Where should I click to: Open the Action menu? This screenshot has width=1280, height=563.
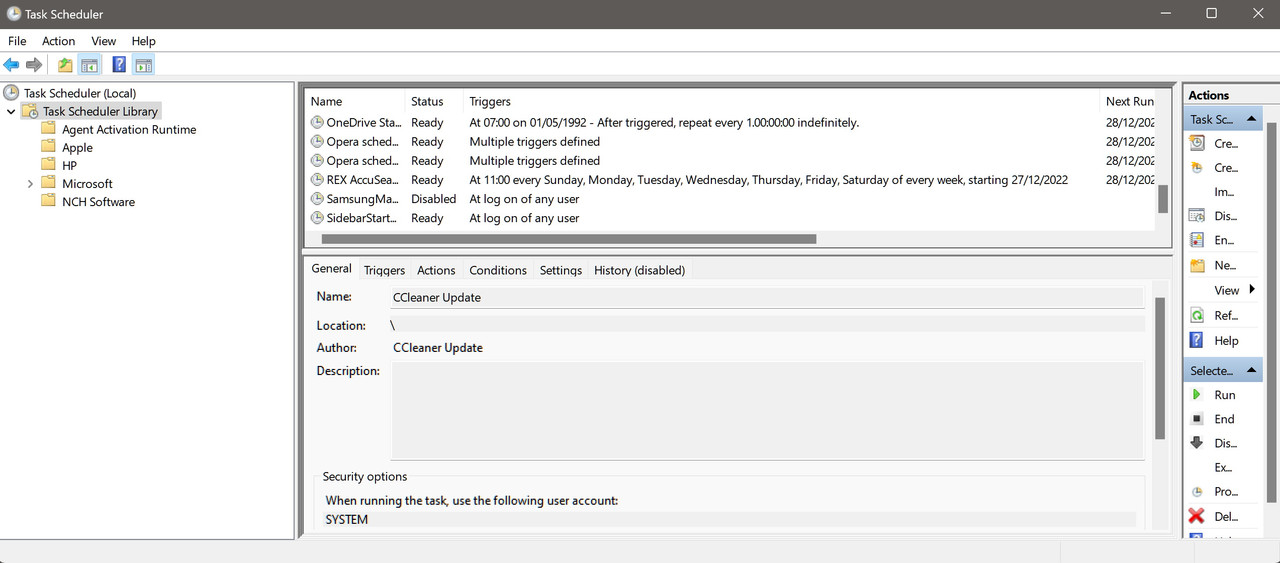click(58, 41)
